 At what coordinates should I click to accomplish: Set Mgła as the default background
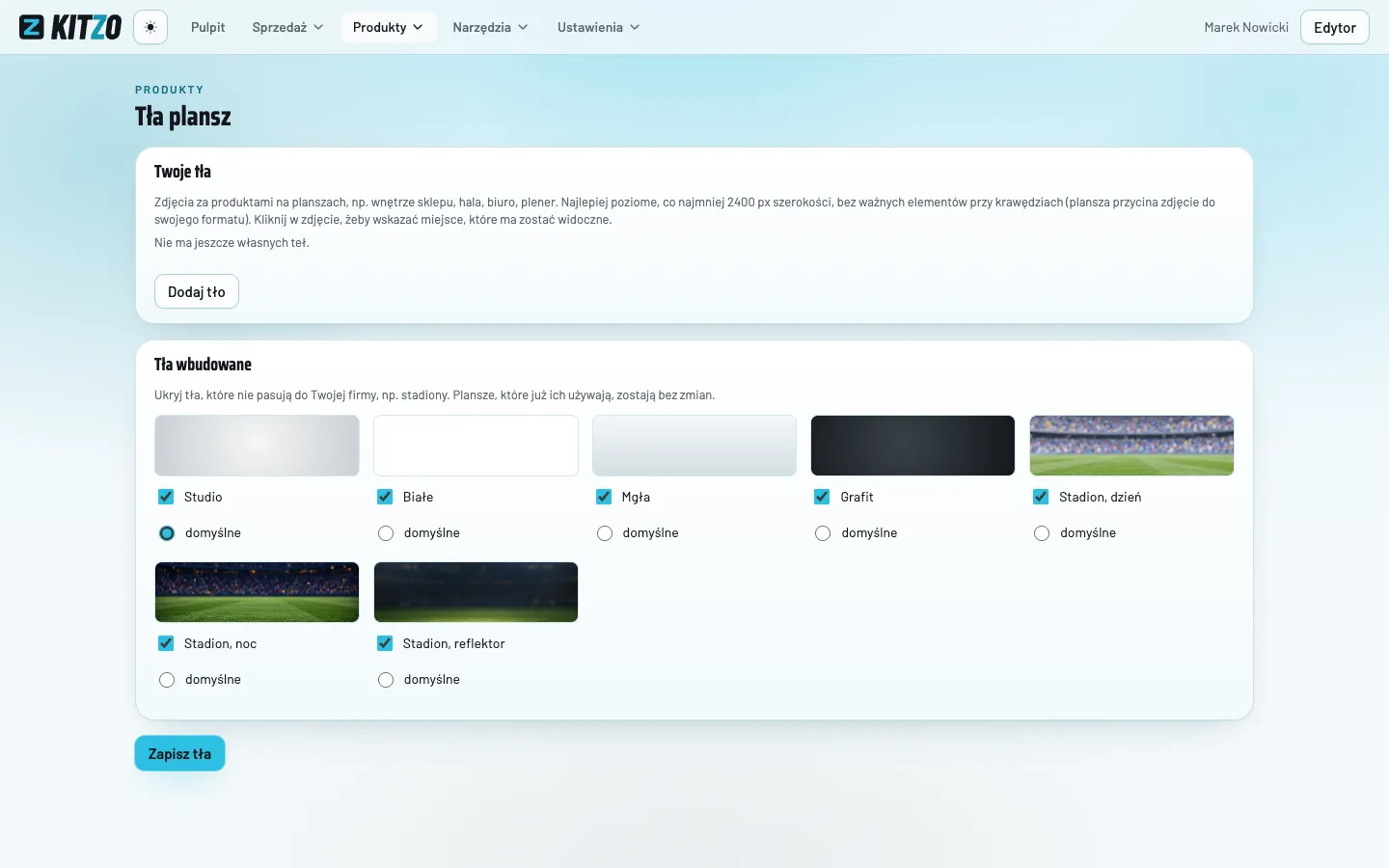pos(605,533)
